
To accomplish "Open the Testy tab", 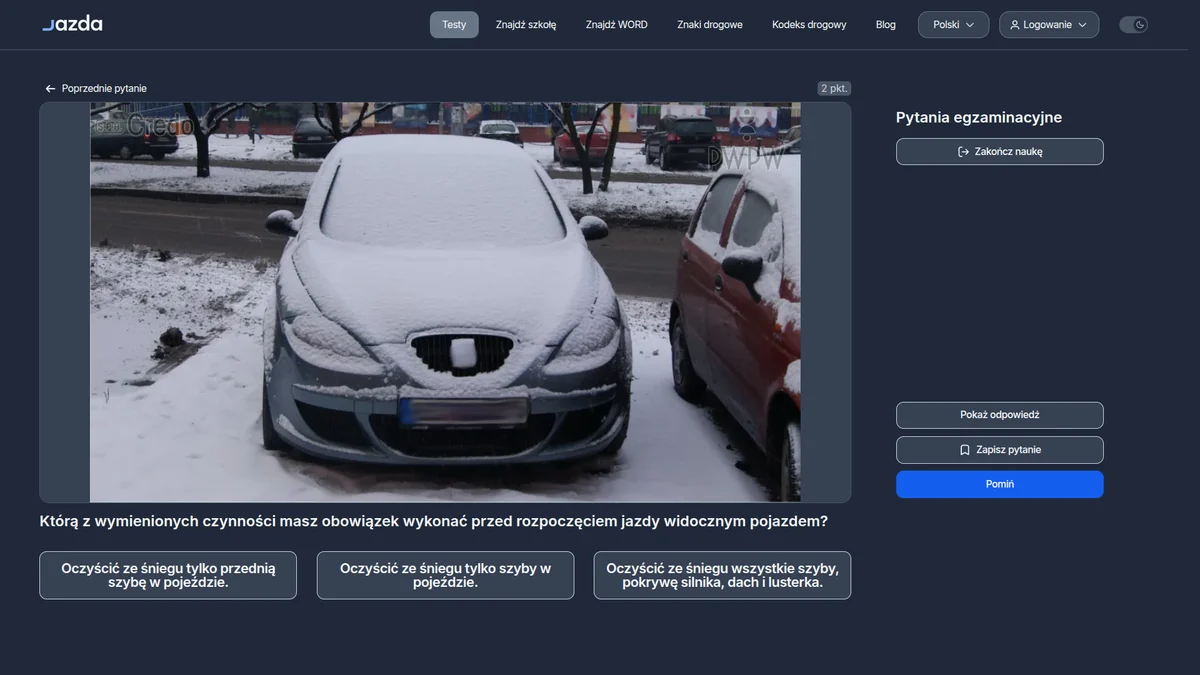I will click(x=454, y=25).
